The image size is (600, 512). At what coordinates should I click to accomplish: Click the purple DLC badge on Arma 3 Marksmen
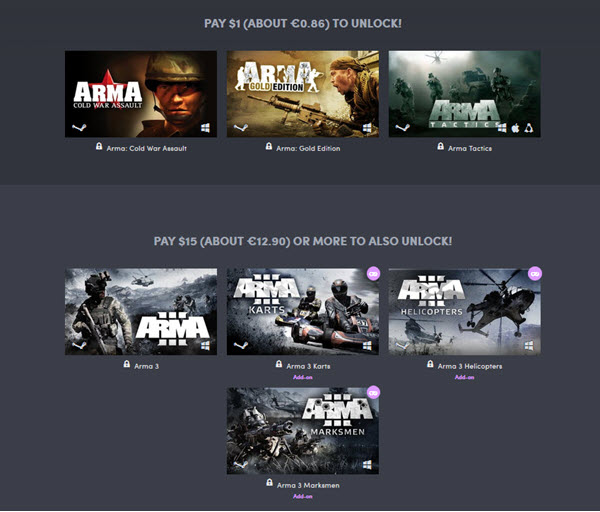(373, 393)
